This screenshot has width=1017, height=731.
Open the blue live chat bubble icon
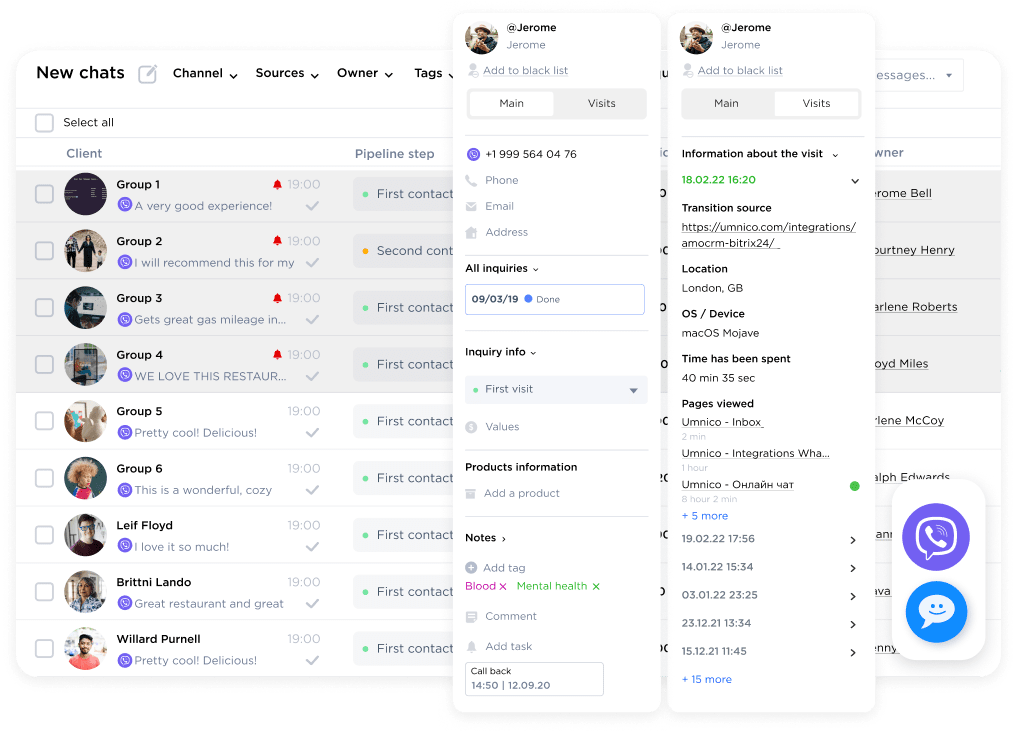coord(935,612)
